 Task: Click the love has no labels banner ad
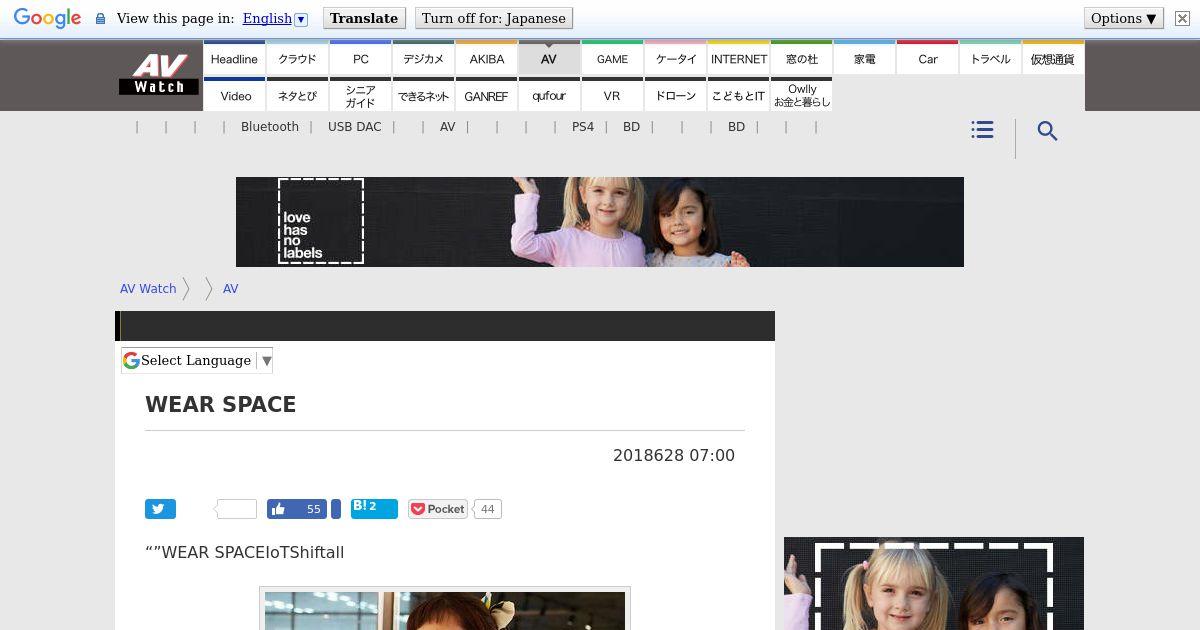(x=600, y=222)
